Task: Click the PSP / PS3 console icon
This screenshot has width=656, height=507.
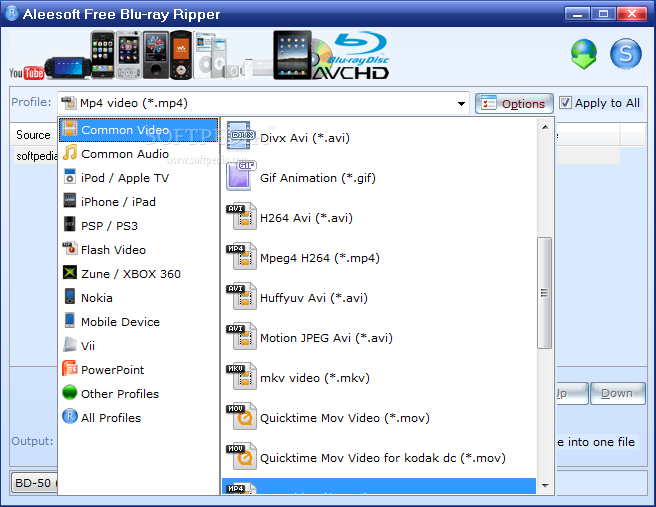Action: pyautogui.click(x=70, y=225)
